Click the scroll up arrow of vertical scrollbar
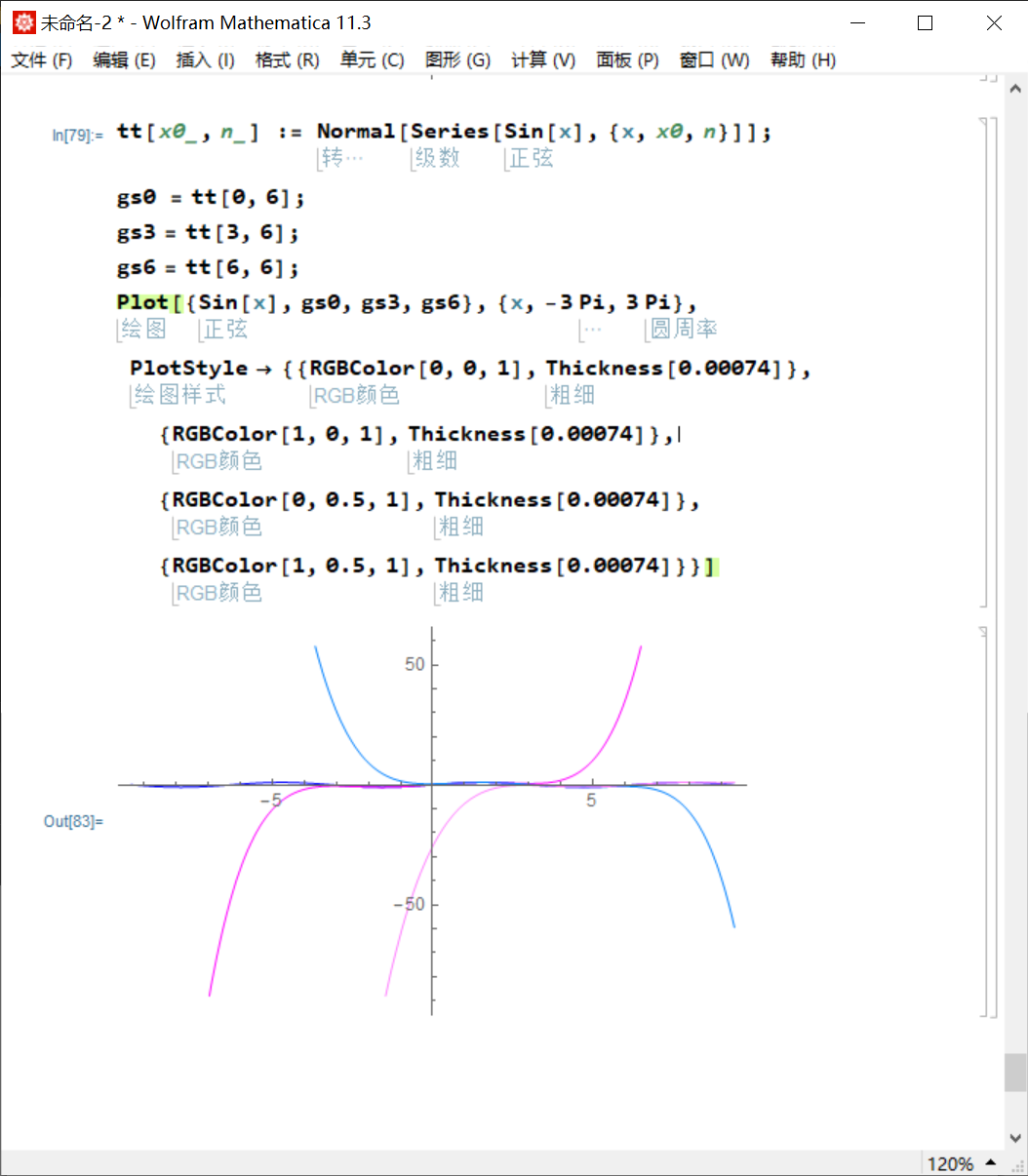 pyautogui.click(x=1015, y=88)
